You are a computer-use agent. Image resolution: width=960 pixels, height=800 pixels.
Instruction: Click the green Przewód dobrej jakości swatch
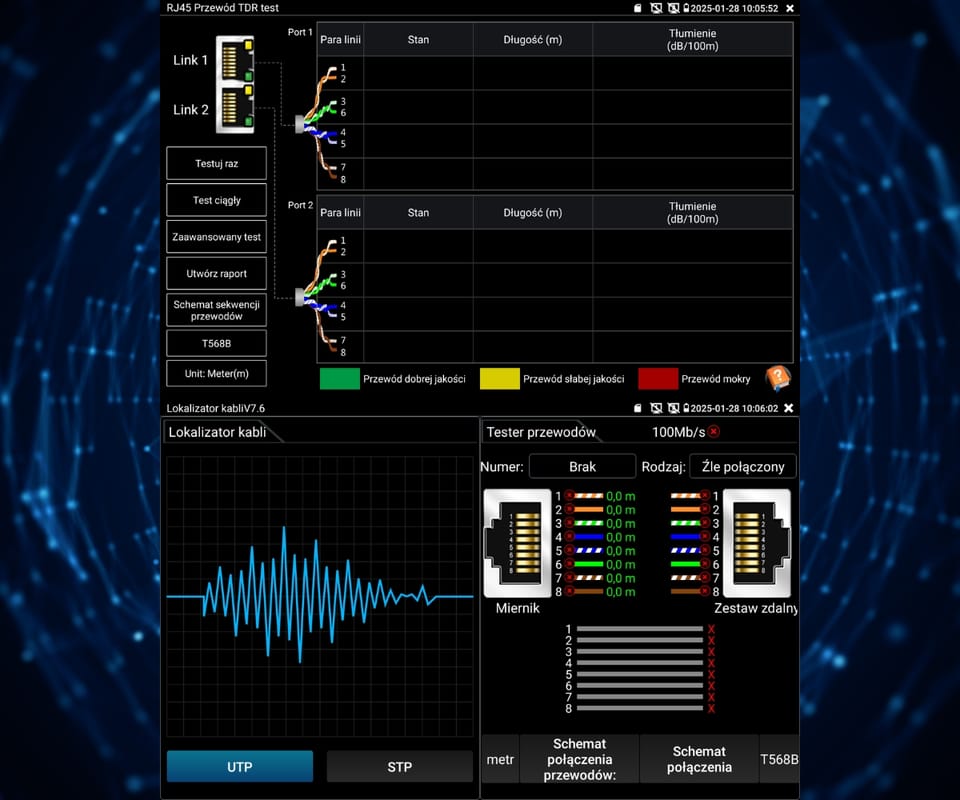click(339, 378)
